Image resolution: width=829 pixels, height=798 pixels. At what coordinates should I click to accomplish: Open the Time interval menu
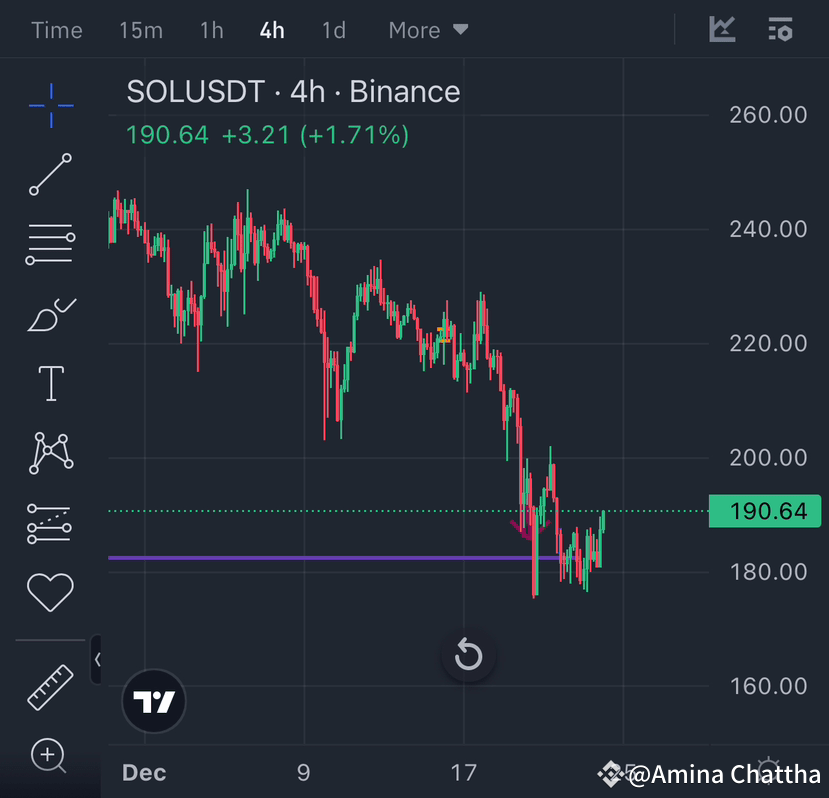[x=56, y=30]
